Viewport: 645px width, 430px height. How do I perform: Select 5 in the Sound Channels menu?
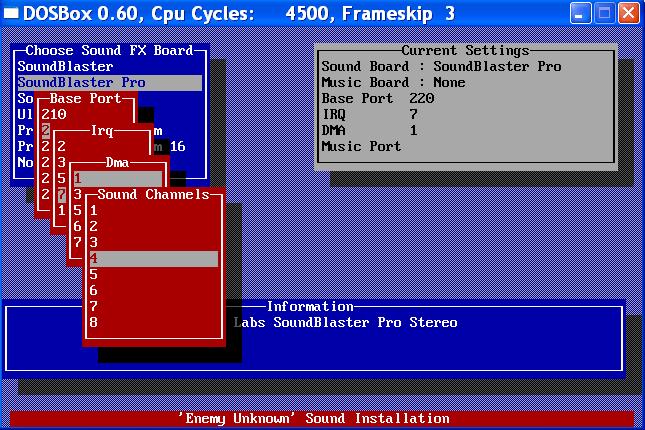(154, 274)
